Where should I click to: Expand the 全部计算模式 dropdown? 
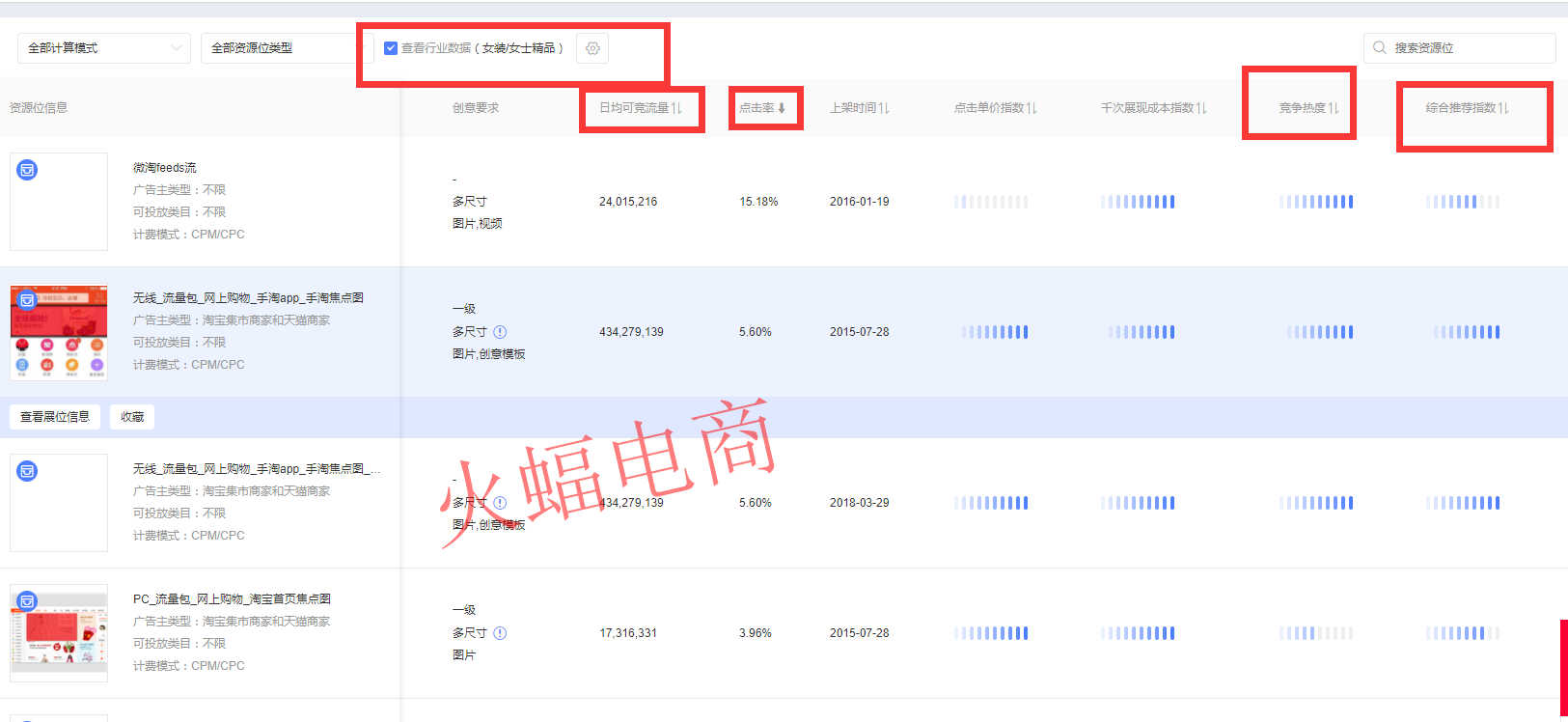click(103, 48)
